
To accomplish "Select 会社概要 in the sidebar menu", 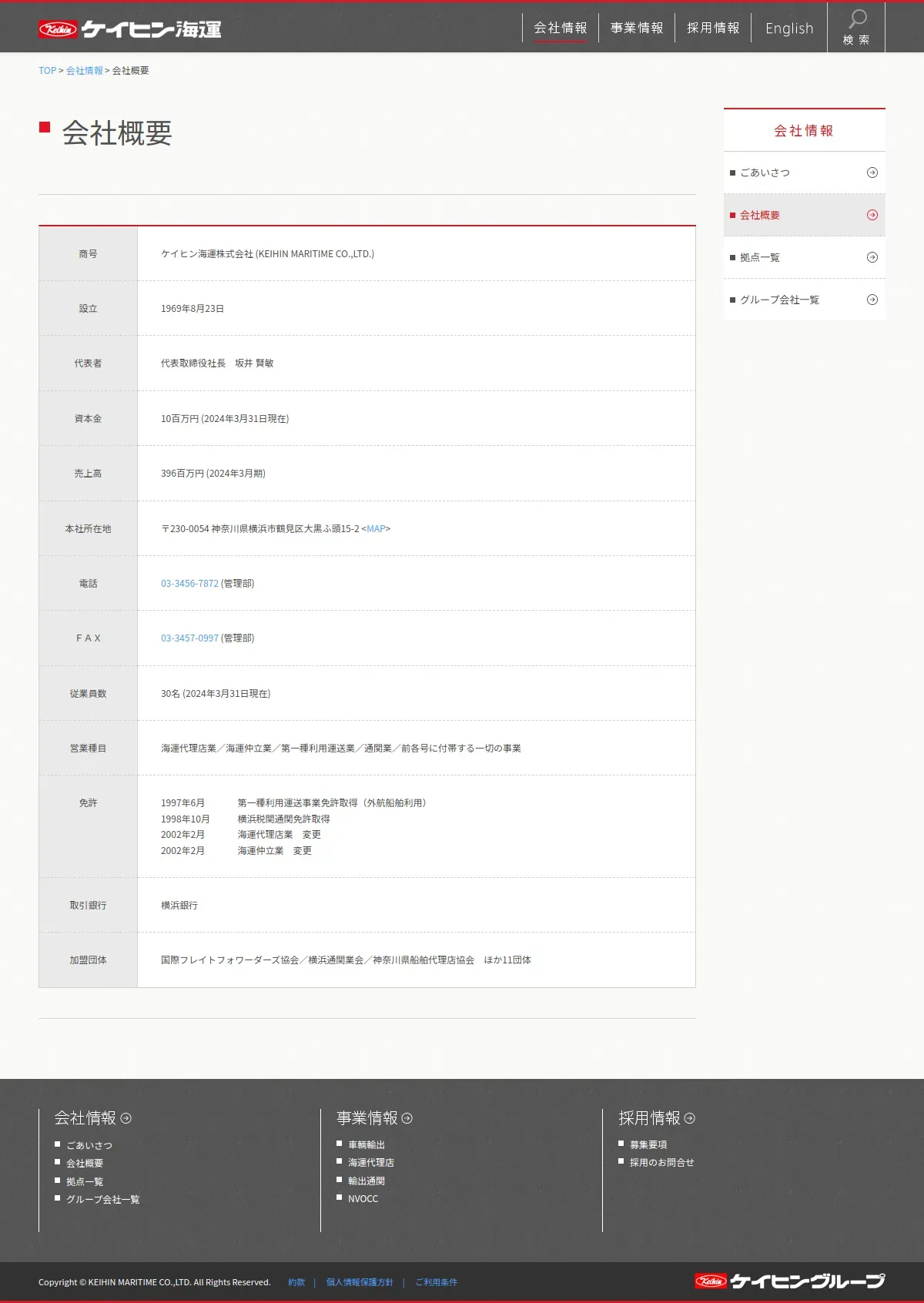I will (x=805, y=215).
